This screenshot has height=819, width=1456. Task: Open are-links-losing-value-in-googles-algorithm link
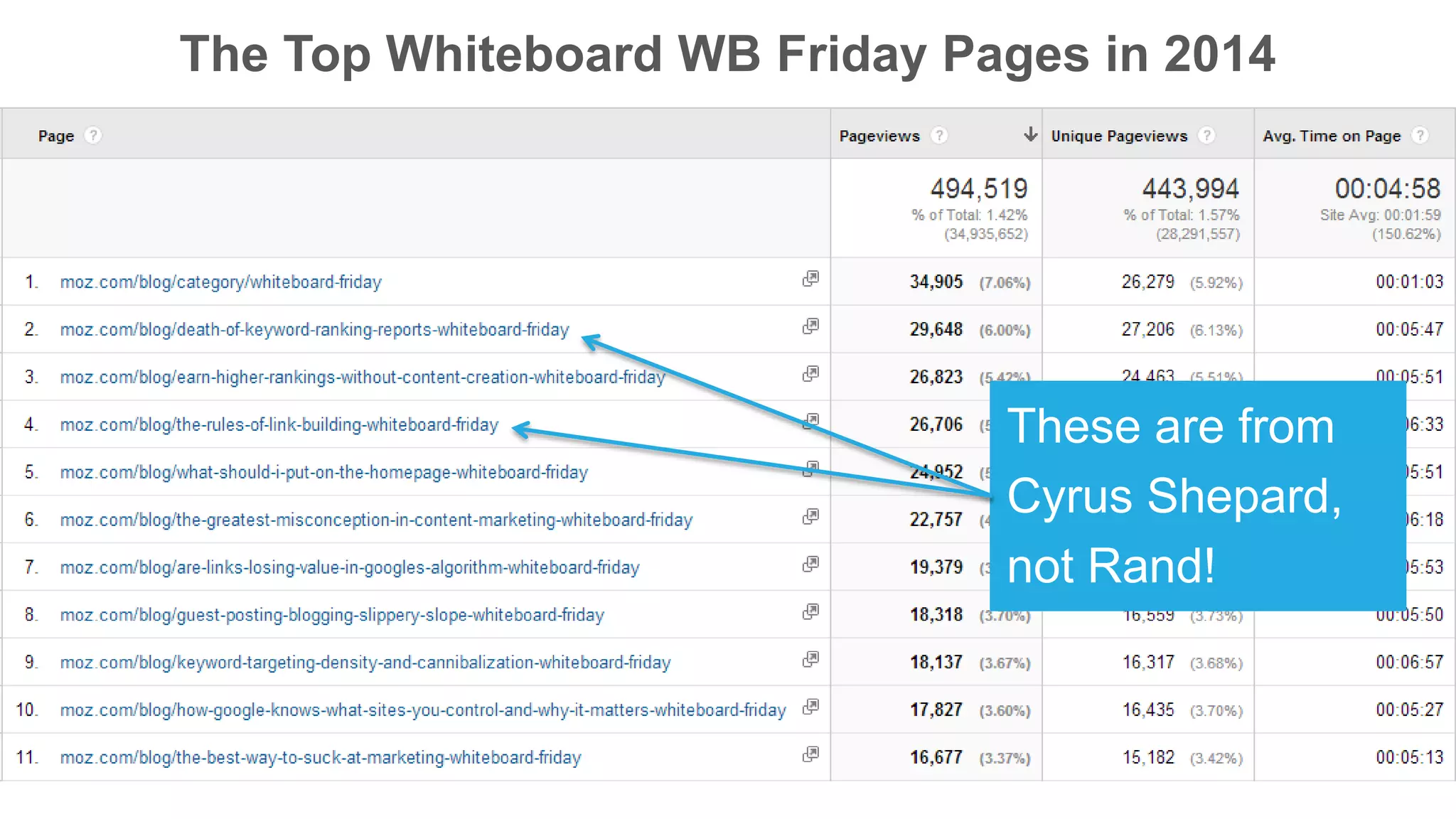(x=350, y=568)
